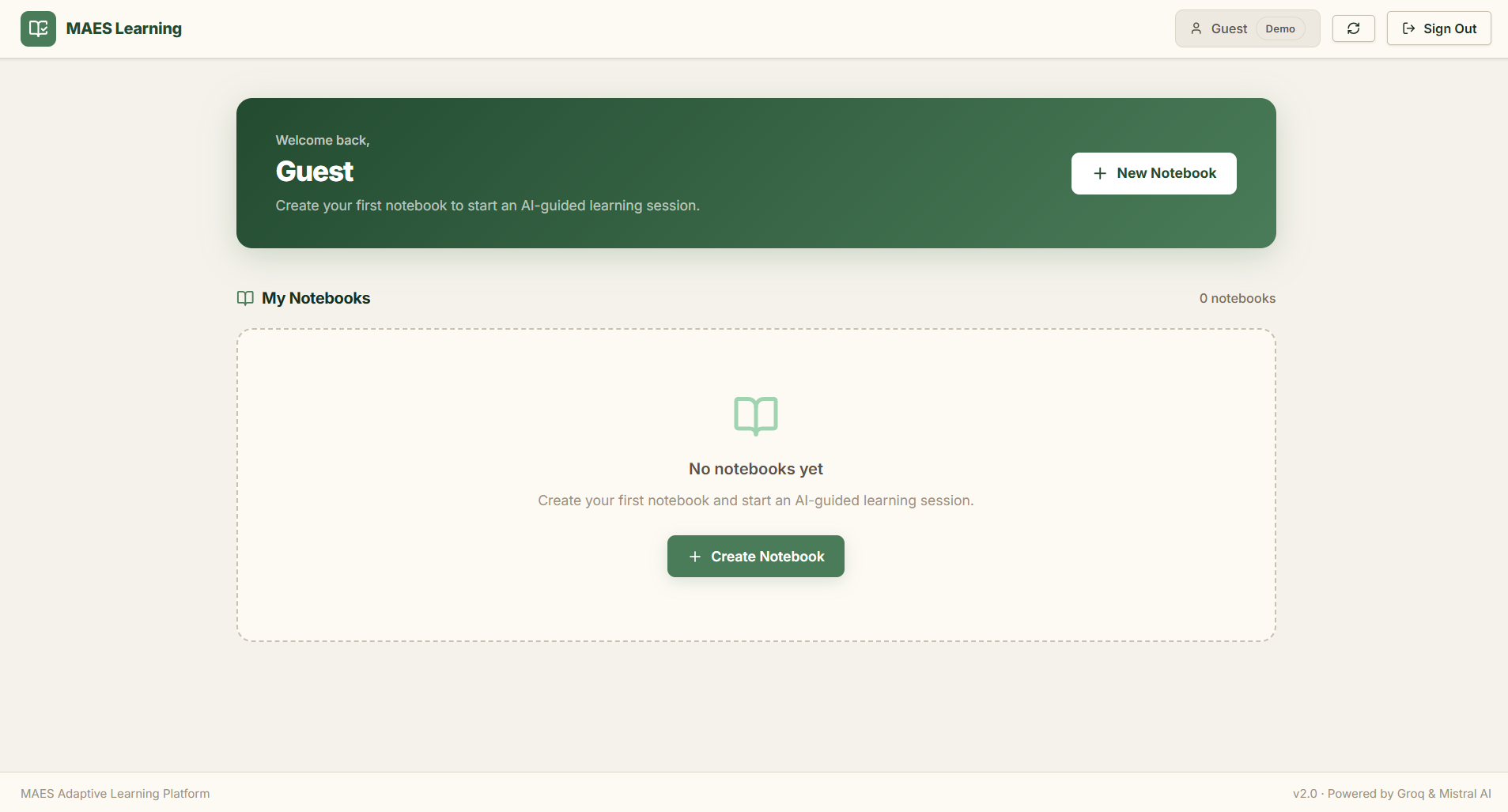Click the Sign Out arrow icon
Viewport: 1508px width, 812px height.
(1408, 28)
